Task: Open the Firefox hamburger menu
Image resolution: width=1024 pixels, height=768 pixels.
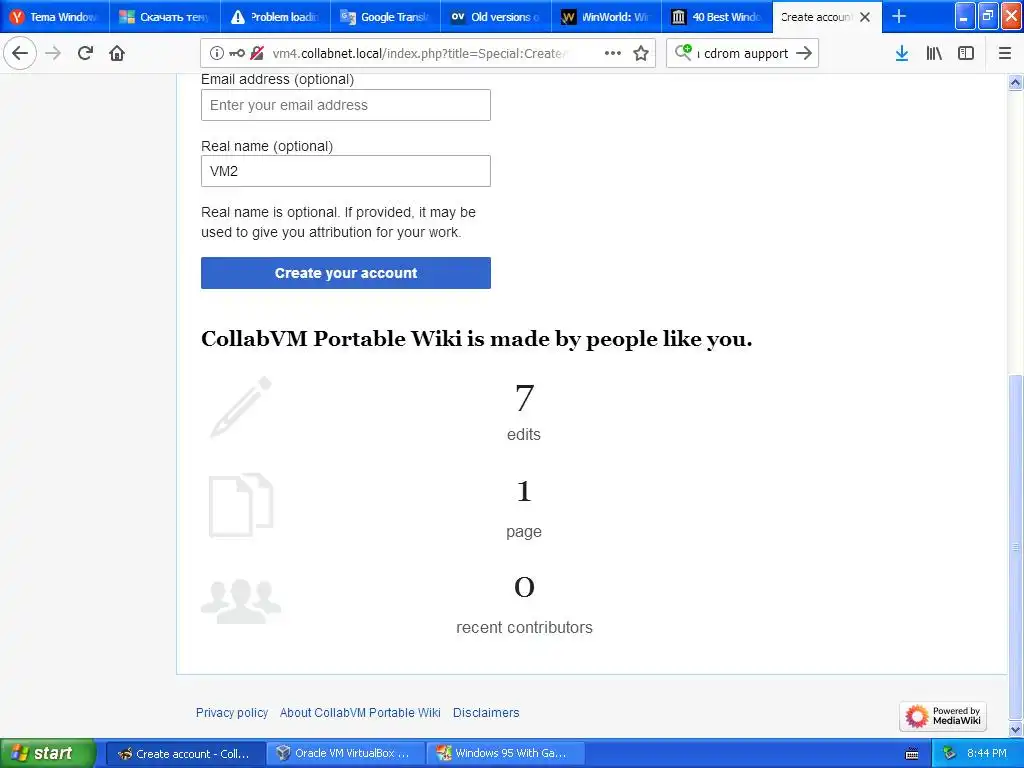Action: pyautogui.click(x=1005, y=53)
